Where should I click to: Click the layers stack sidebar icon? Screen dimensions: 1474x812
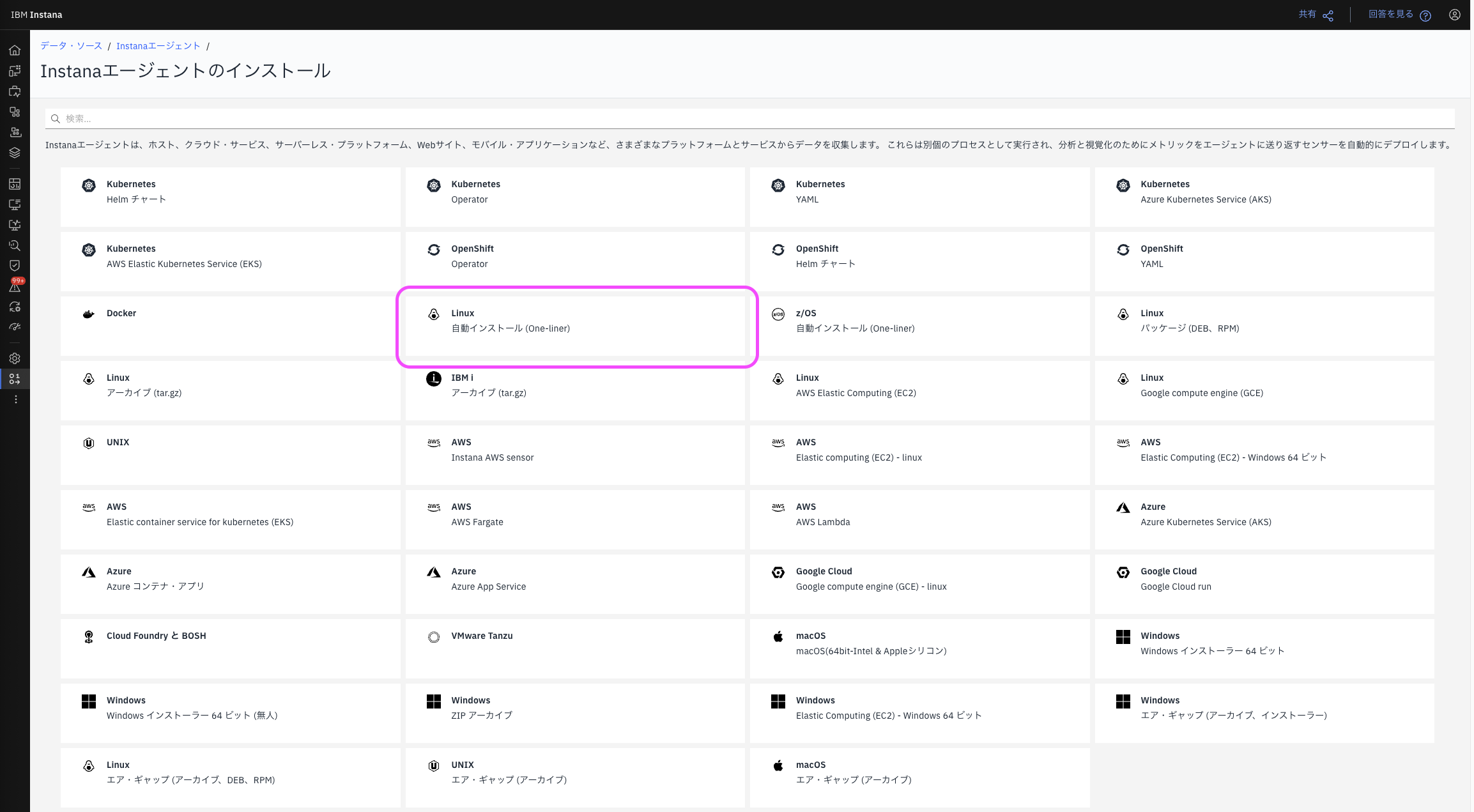tap(15, 153)
